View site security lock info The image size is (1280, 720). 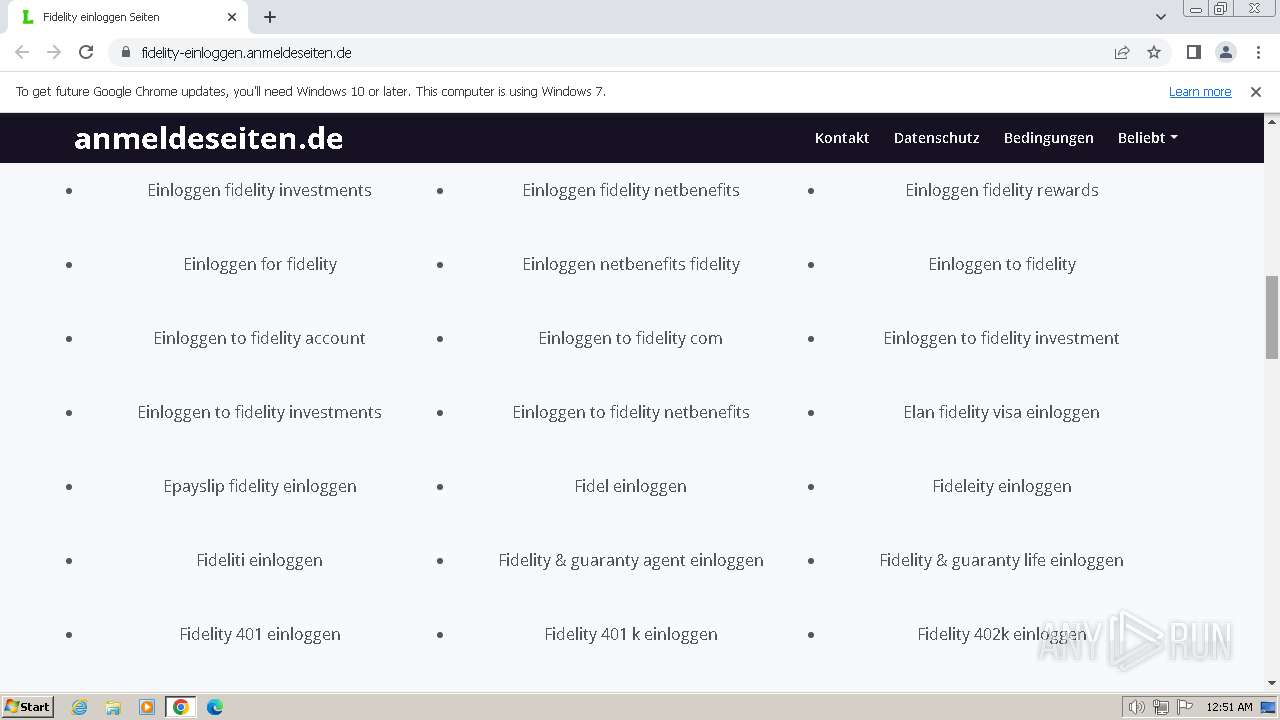[125, 52]
